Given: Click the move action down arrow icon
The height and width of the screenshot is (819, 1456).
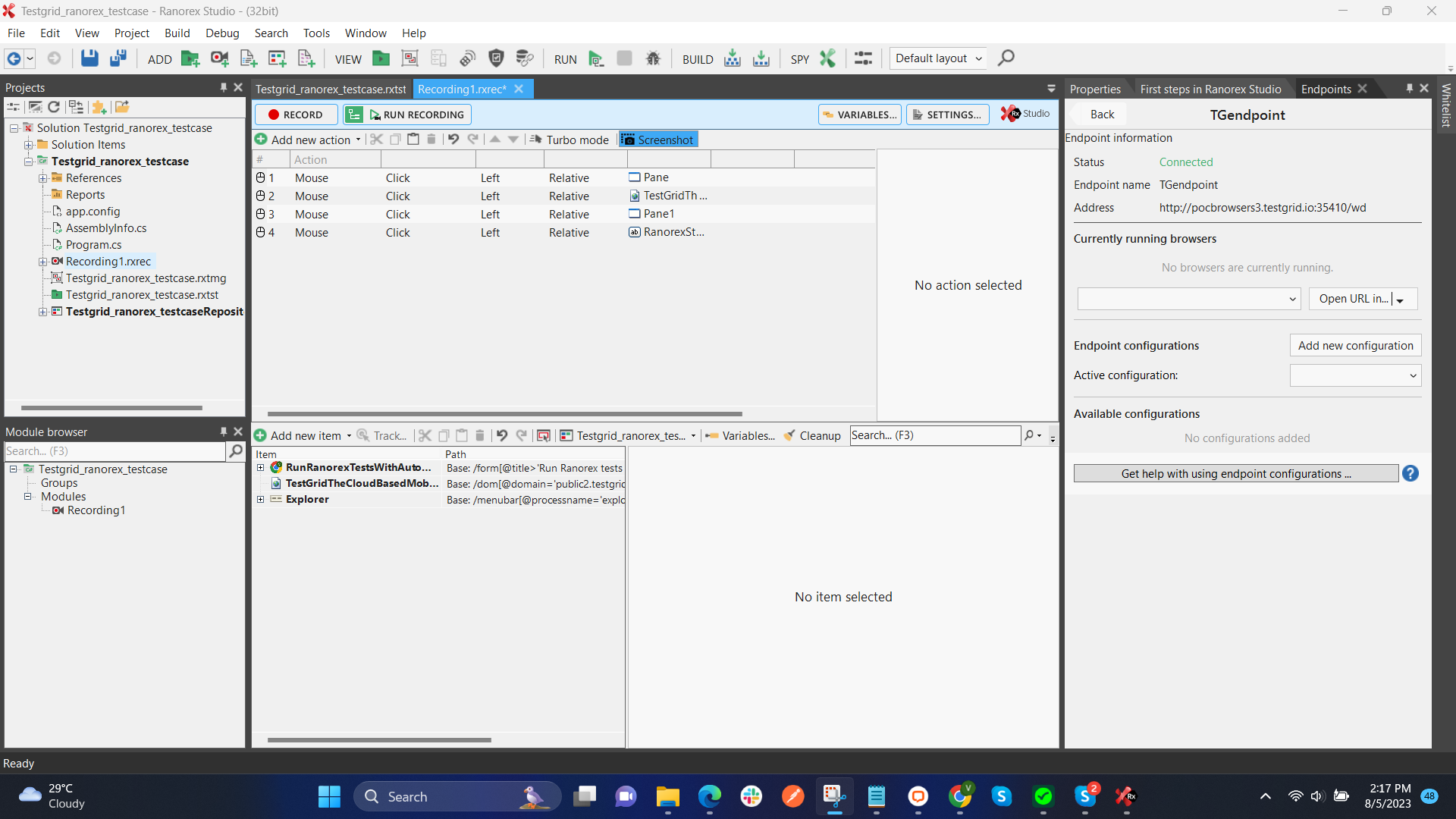Looking at the screenshot, I should 513,139.
